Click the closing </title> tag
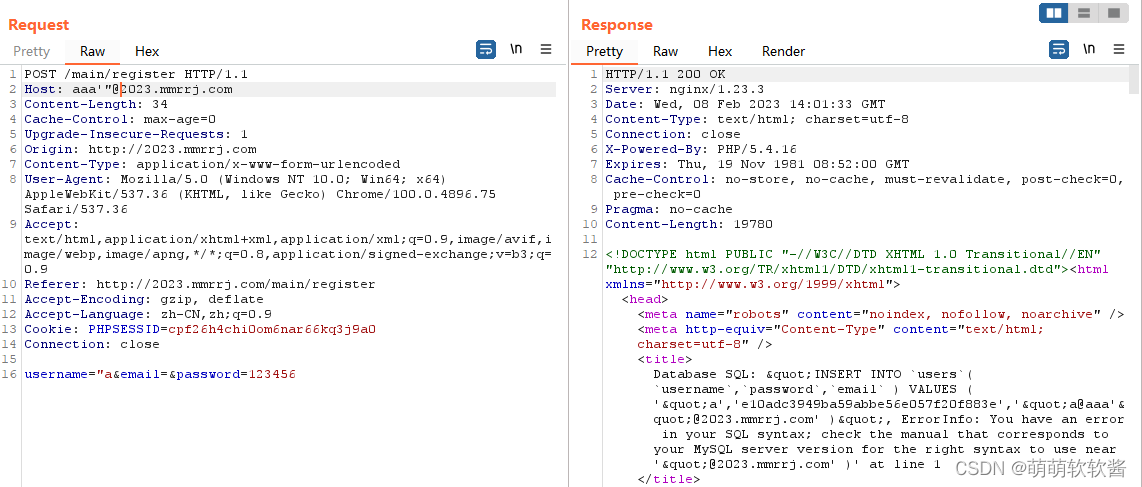 click(669, 479)
